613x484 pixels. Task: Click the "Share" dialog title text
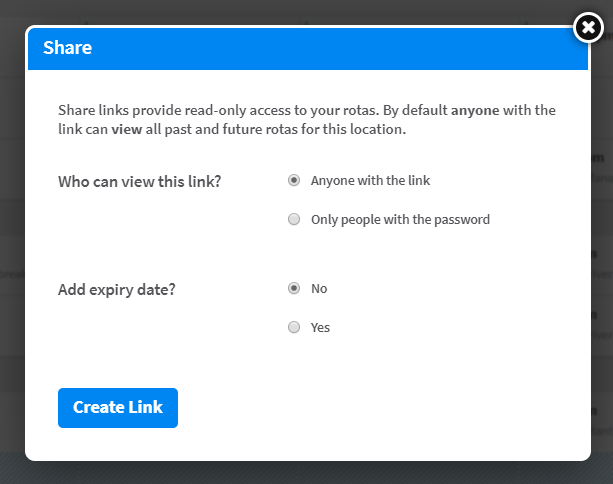(x=67, y=48)
